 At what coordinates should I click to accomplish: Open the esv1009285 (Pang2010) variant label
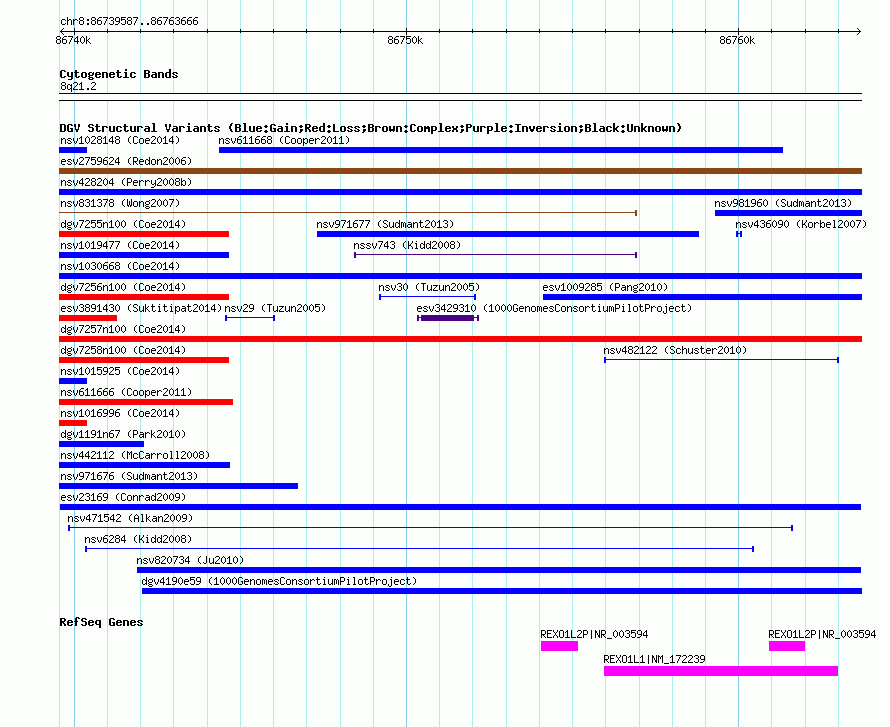[x=605, y=287]
